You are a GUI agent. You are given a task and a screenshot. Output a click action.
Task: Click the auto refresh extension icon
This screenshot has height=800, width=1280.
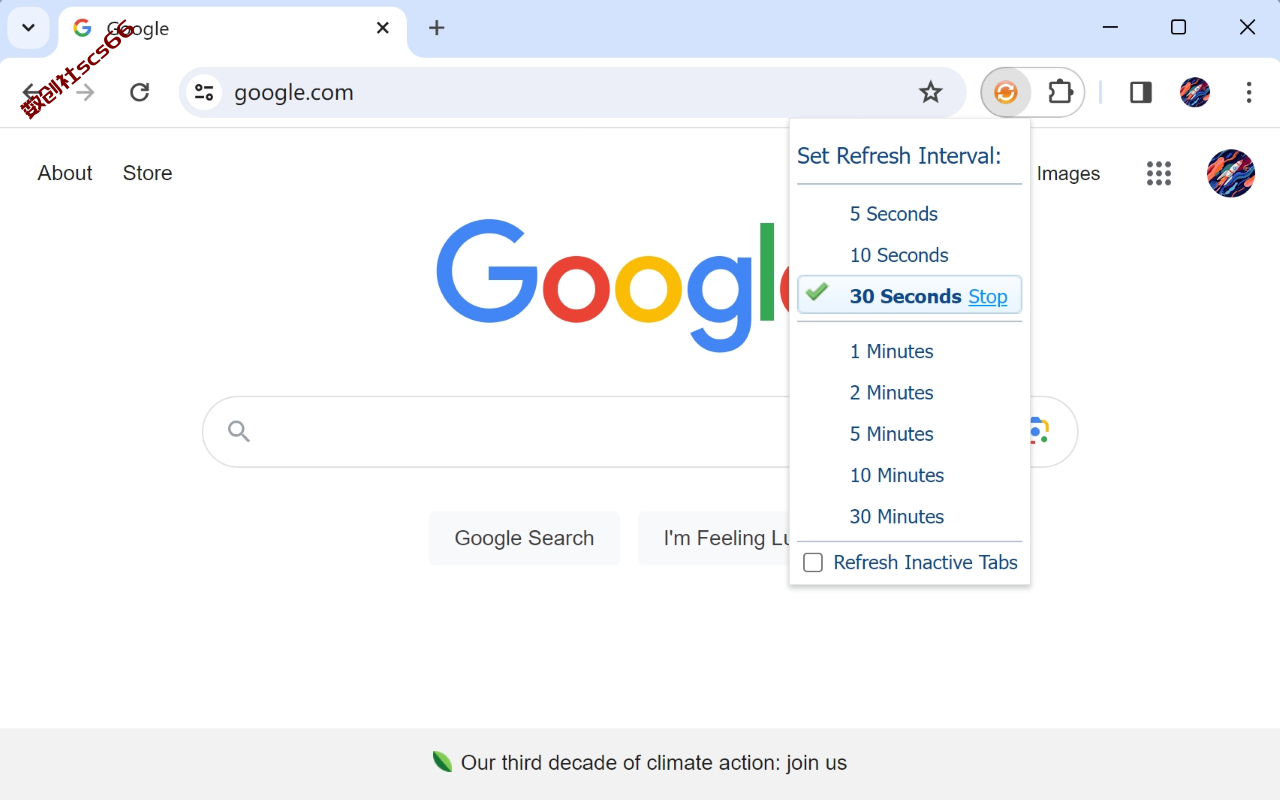coord(1006,93)
